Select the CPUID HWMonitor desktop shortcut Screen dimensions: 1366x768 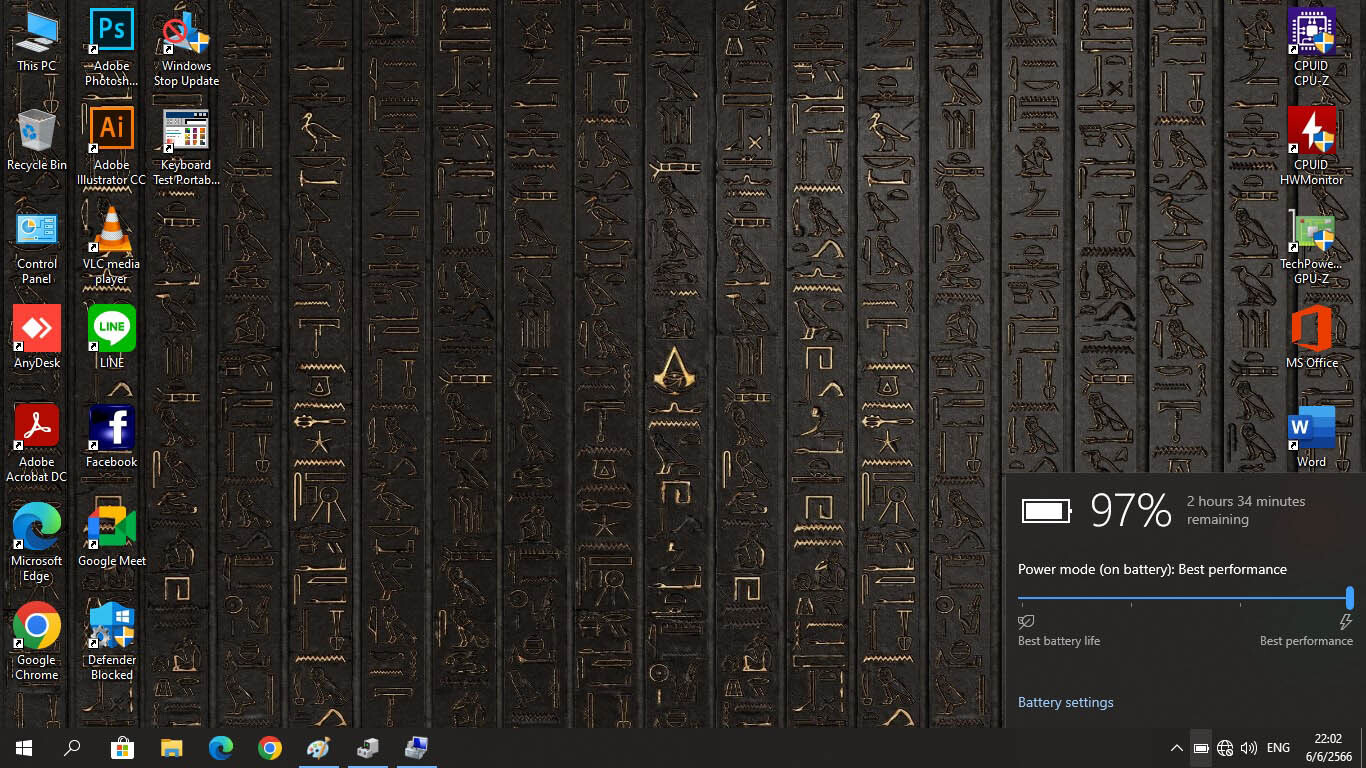tap(1311, 147)
